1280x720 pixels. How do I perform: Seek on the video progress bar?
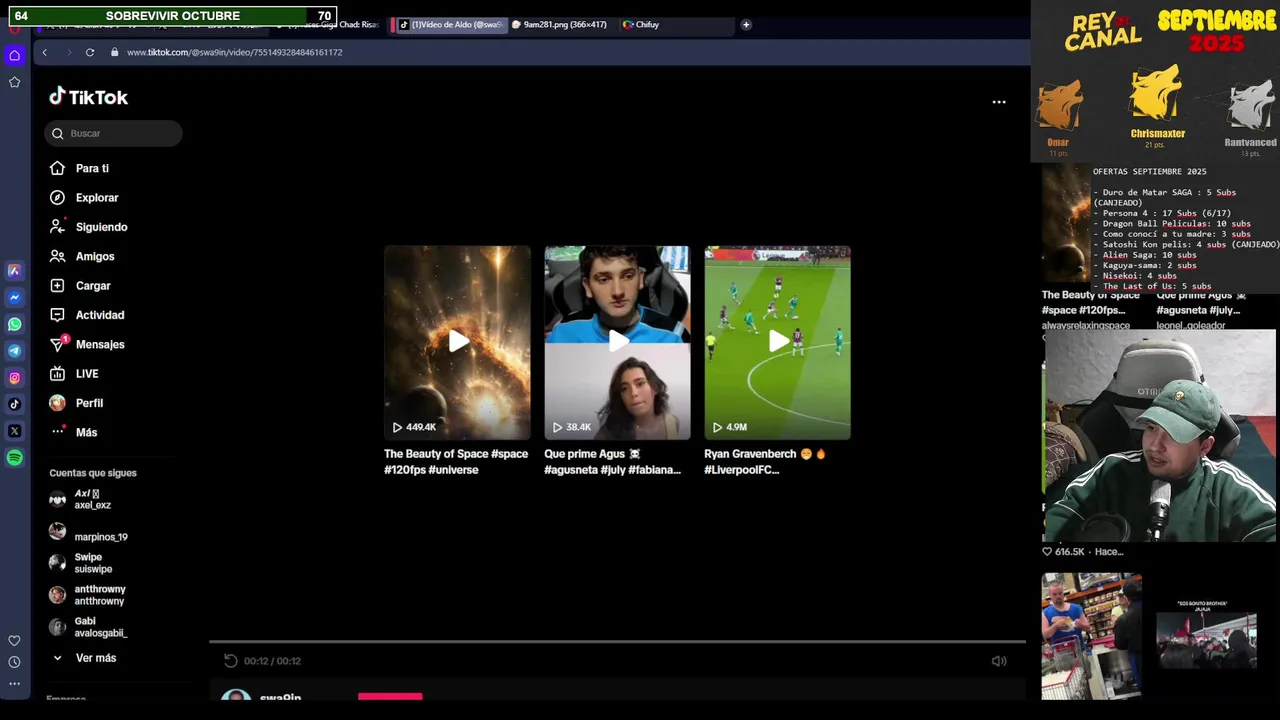click(x=617, y=642)
